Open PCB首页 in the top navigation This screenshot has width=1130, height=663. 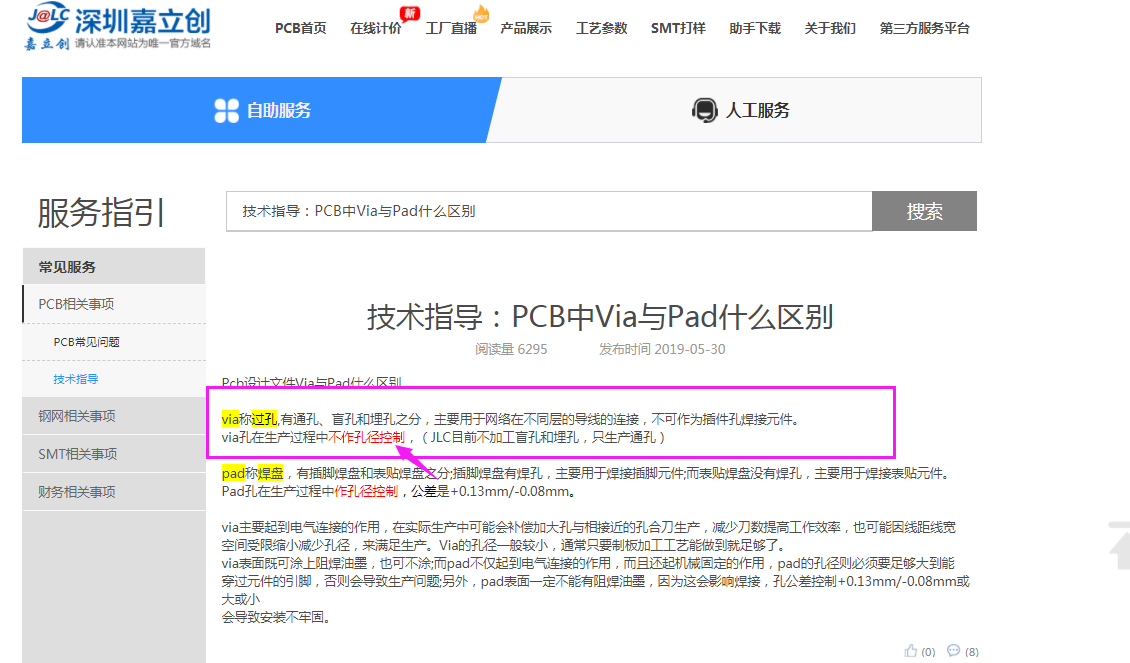point(300,28)
